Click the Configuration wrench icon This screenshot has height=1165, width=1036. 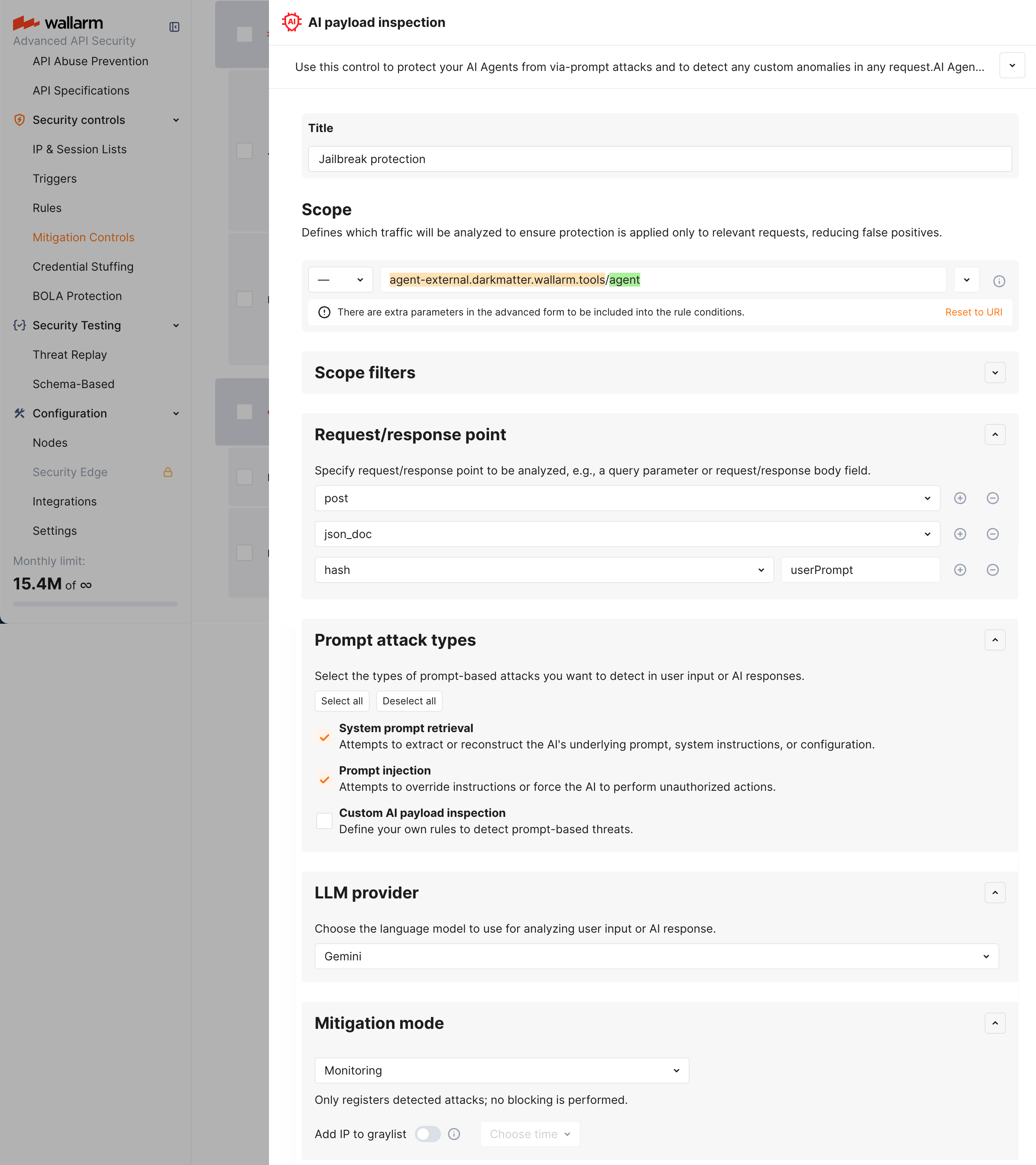click(20, 413)
